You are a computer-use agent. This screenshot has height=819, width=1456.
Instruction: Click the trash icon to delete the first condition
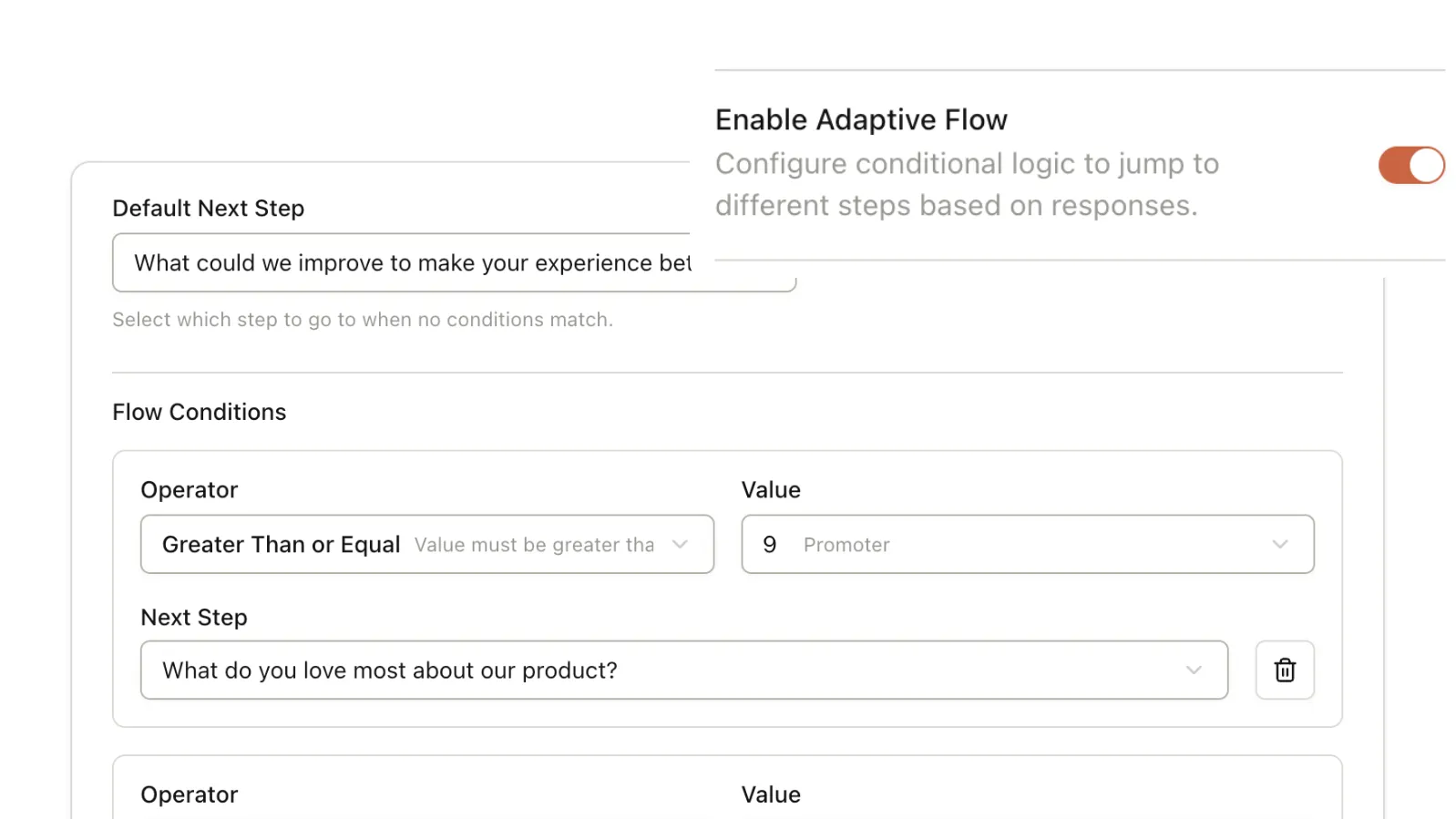coord(1284,671)
